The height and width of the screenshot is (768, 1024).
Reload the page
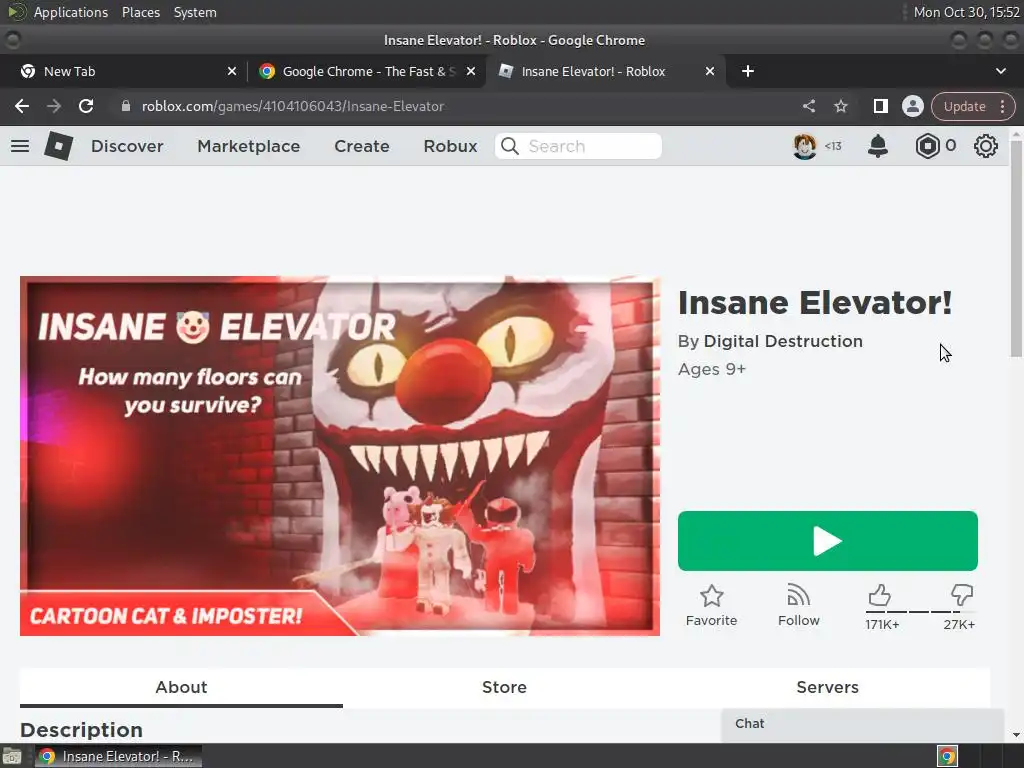coord(86,106)
